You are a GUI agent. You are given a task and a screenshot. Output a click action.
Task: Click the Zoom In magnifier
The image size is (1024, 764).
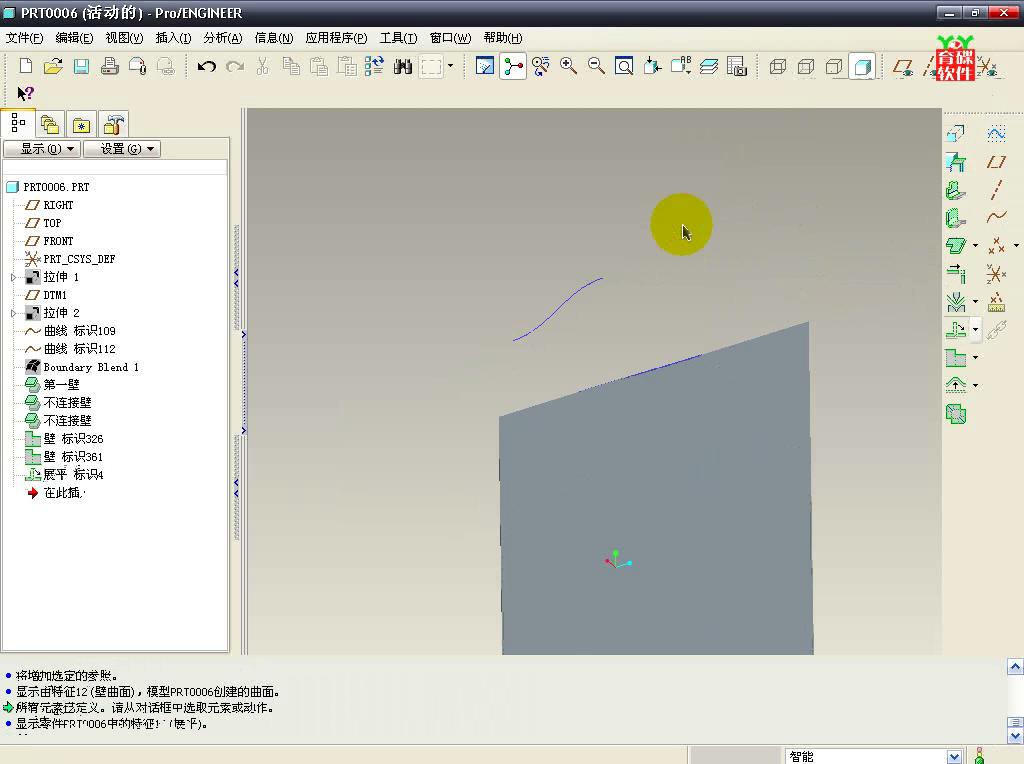pyautogui.click(x=568, y=66)
